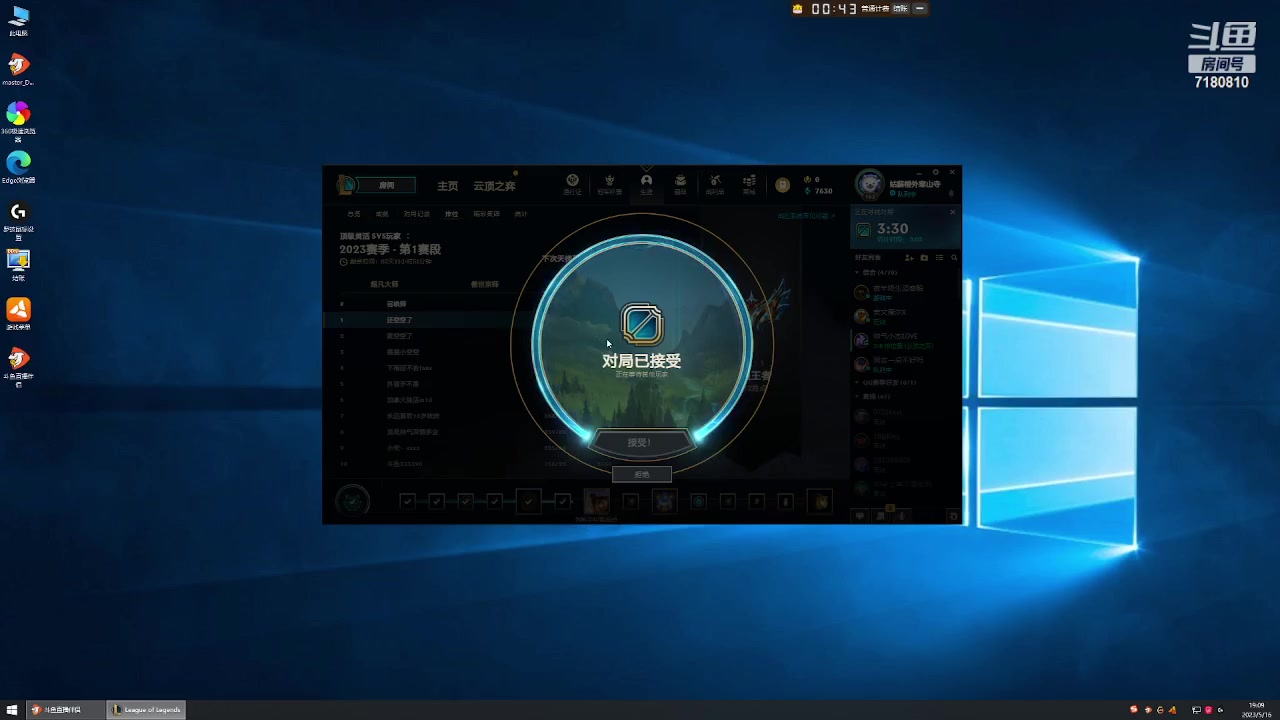The image size is (1280, 720).
Task: Click the last gold reward tile in progress track
Action: point(820,501)
